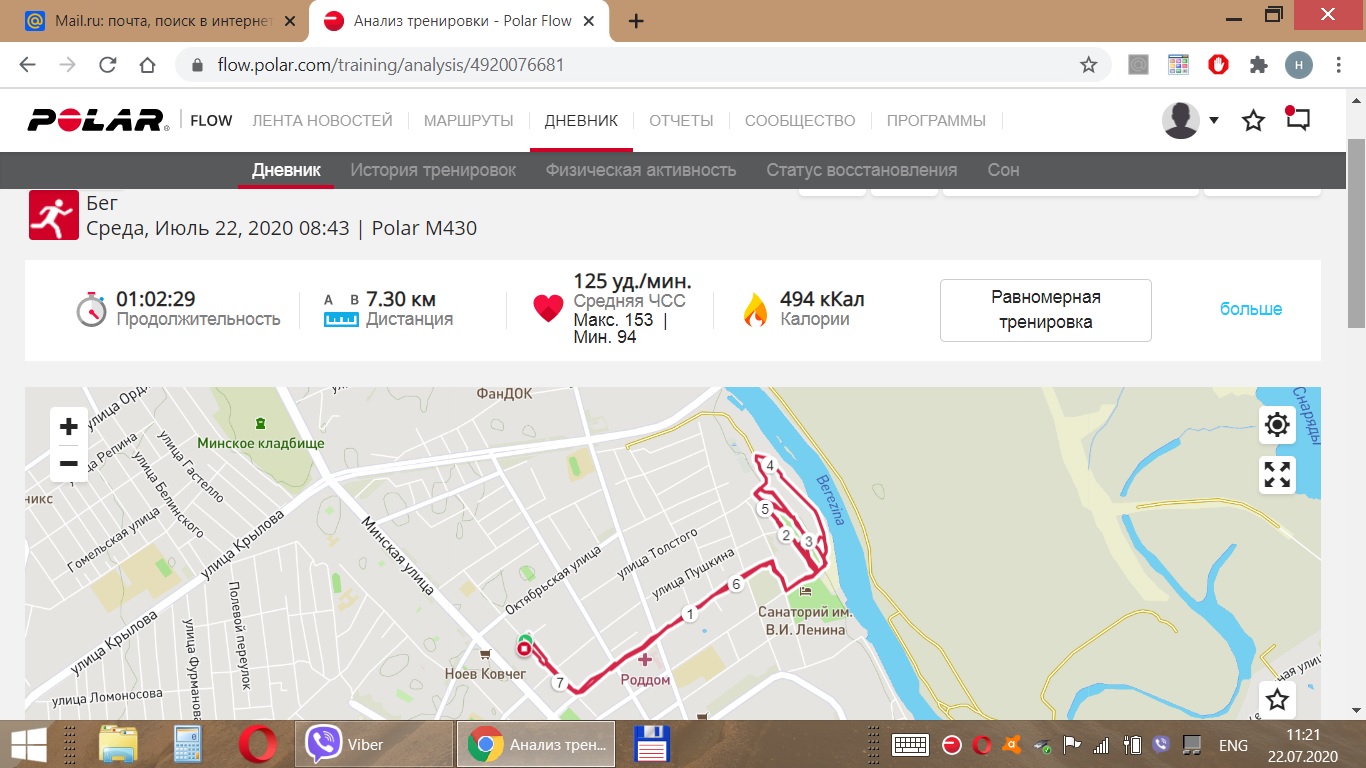Click the browser address bar

(x=640, y=65)
